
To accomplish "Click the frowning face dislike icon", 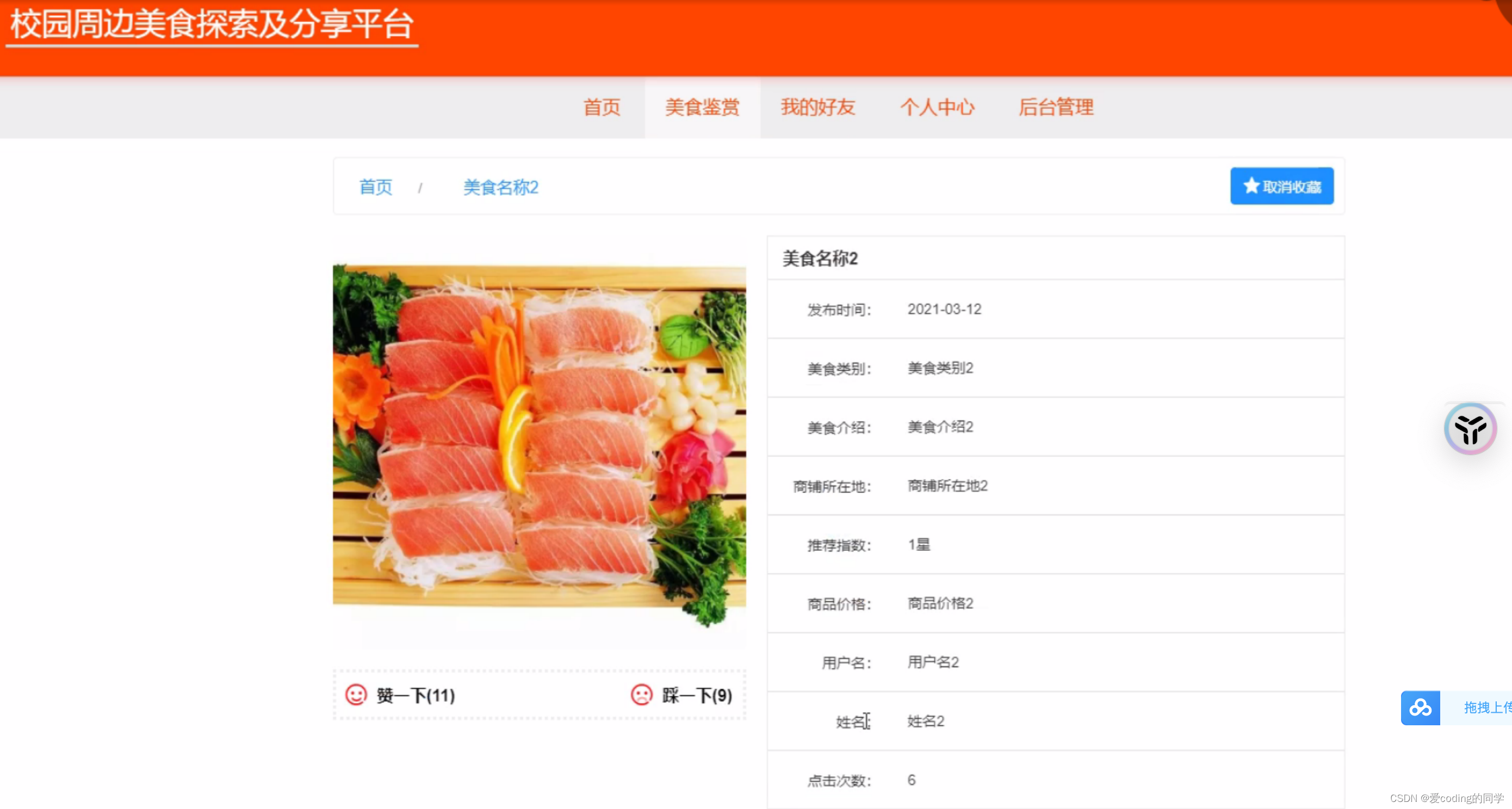I will coord(641,695).
